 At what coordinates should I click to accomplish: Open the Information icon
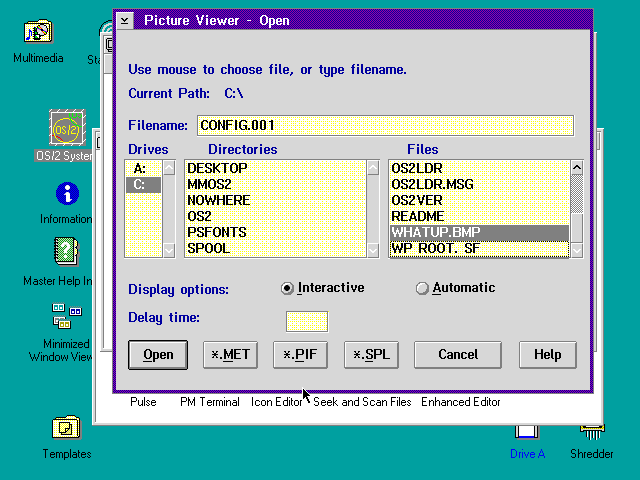click(67, 193)
